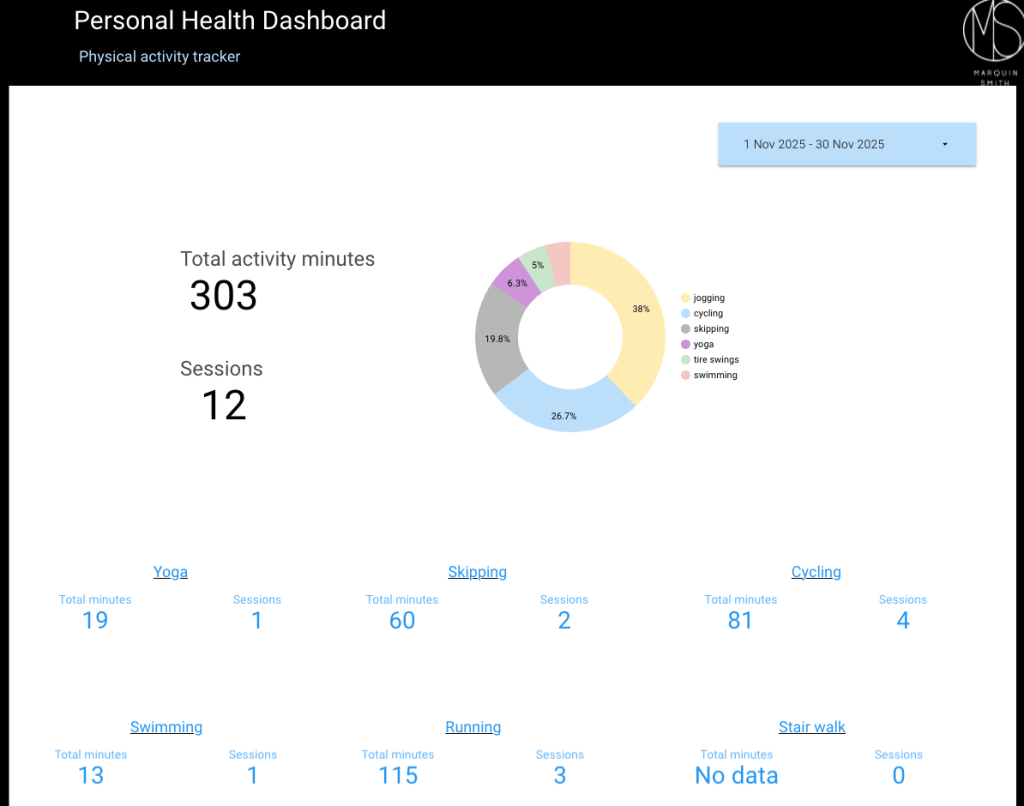Click the yoga legend color dot
This screenshot has width=1024, height=806.
[x=685, y=344]
